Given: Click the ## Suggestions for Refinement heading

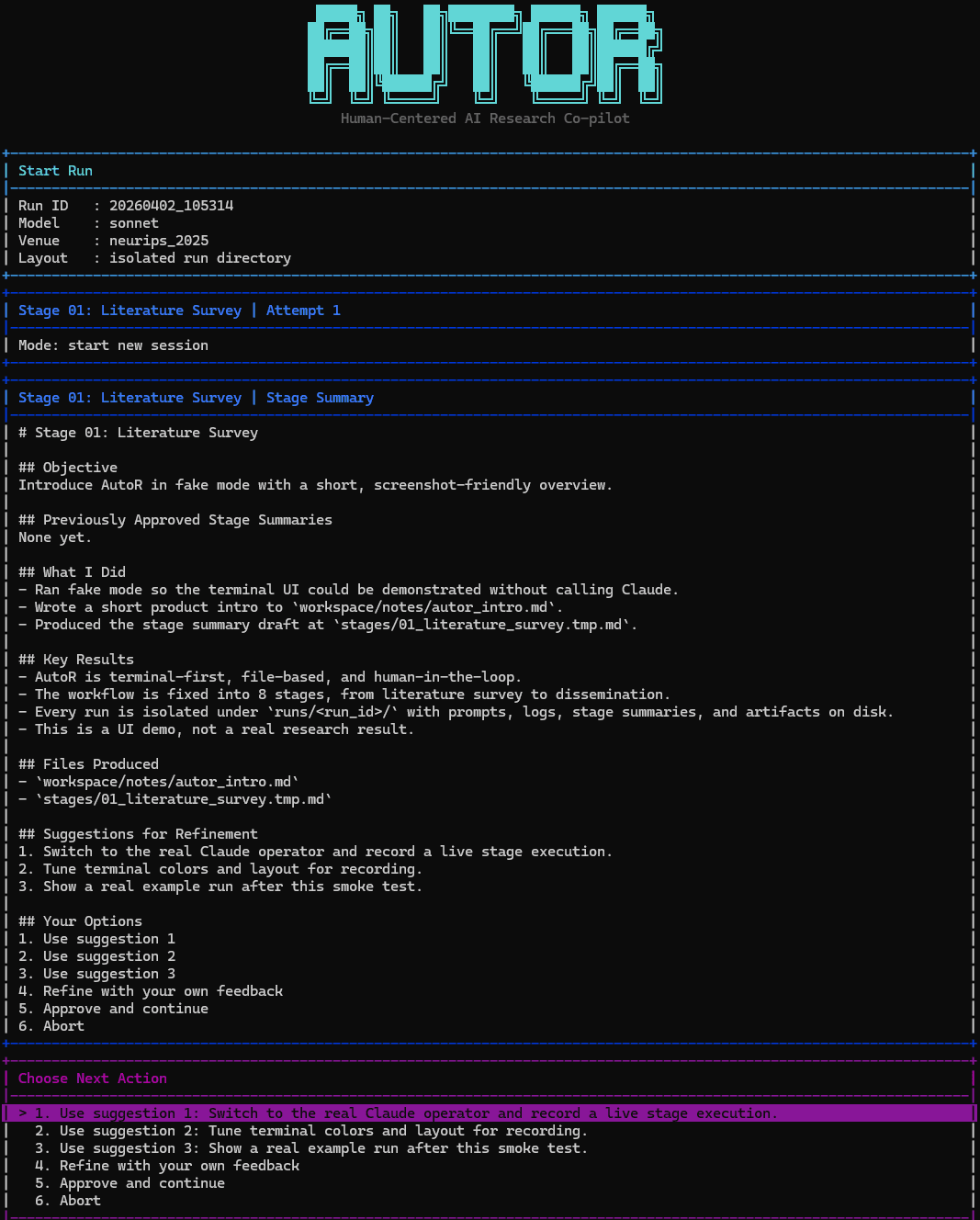Looking at the screenshot, I should click(x=138, y=834).
